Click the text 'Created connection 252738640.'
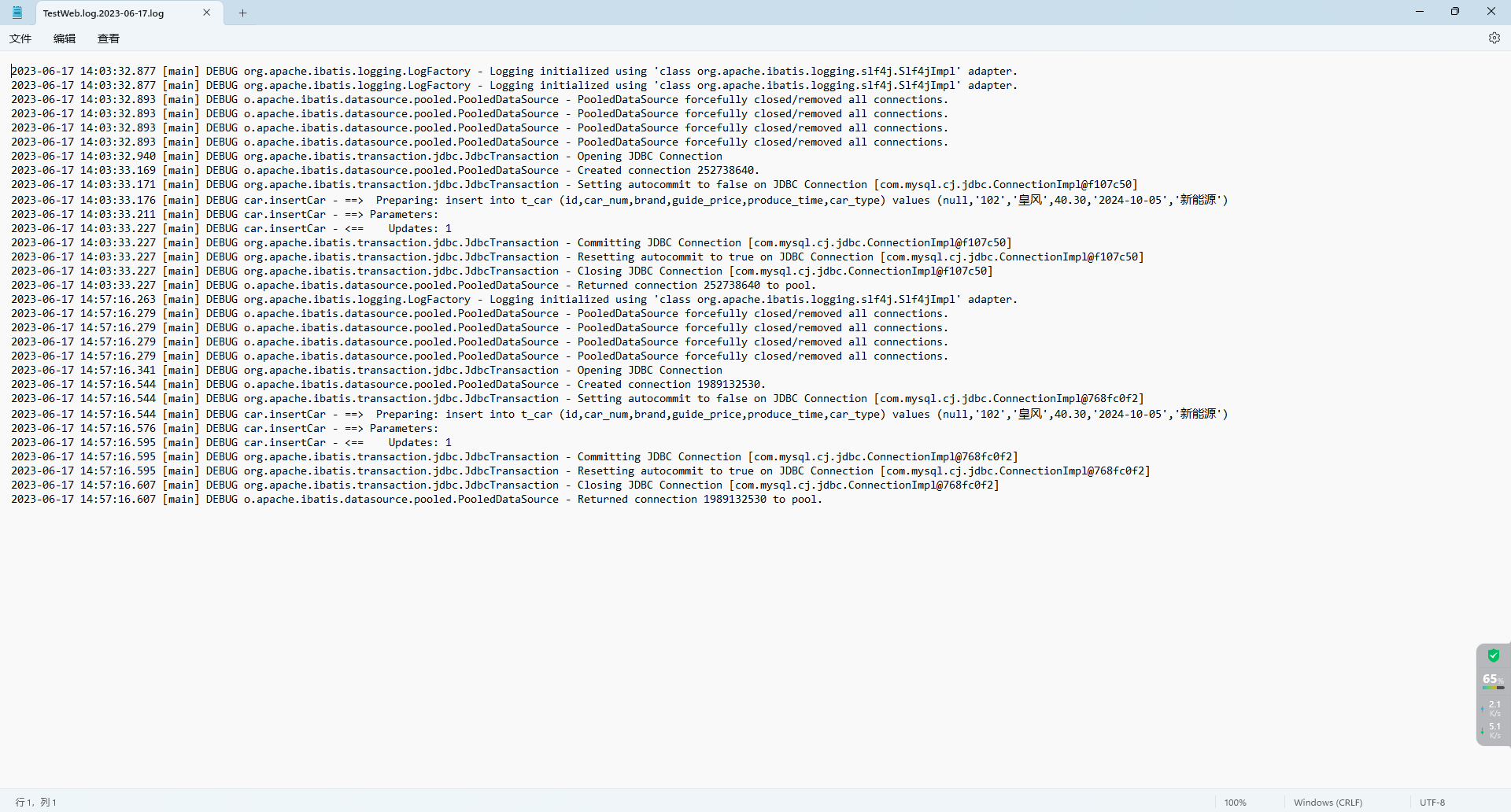Image resolution: width=1511 pixels, height=812 pixels. click(668, 171)
